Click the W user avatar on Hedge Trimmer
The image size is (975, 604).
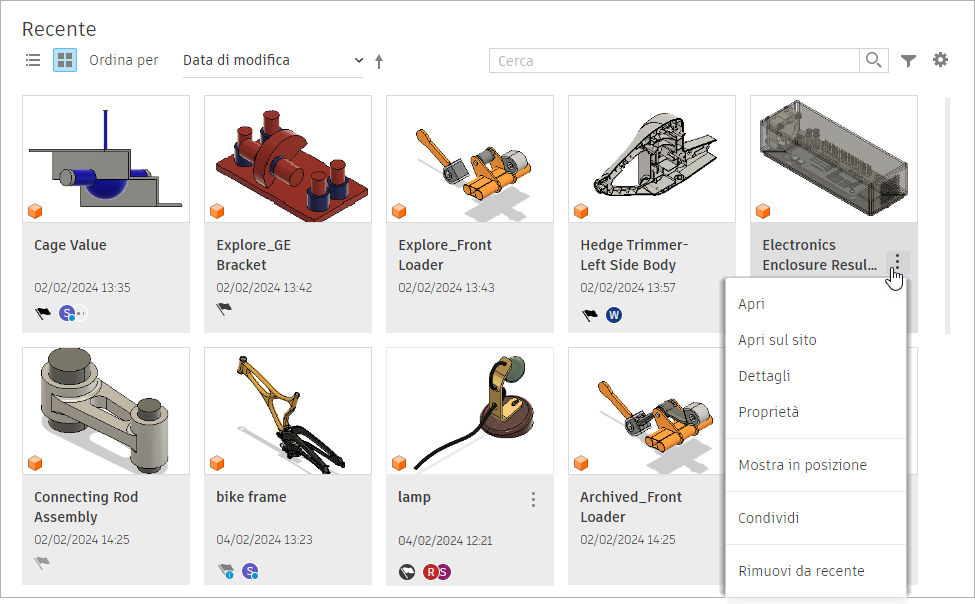pos(614,315)
